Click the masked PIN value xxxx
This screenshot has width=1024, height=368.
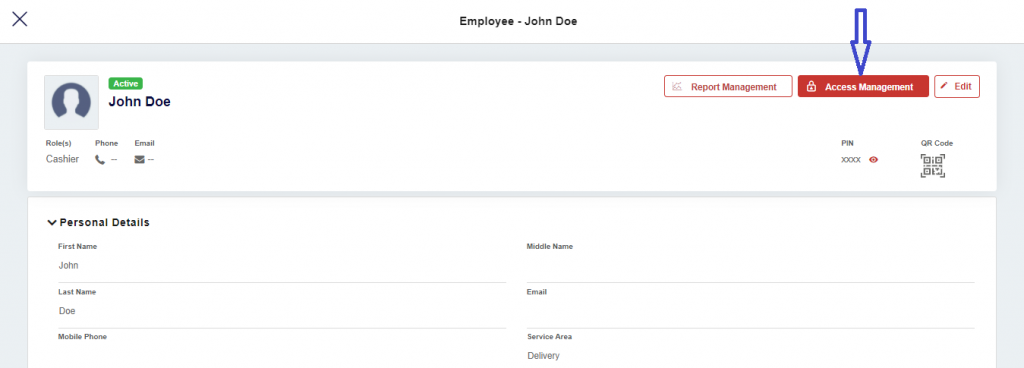pyautogui.click(x=851, y=159)
